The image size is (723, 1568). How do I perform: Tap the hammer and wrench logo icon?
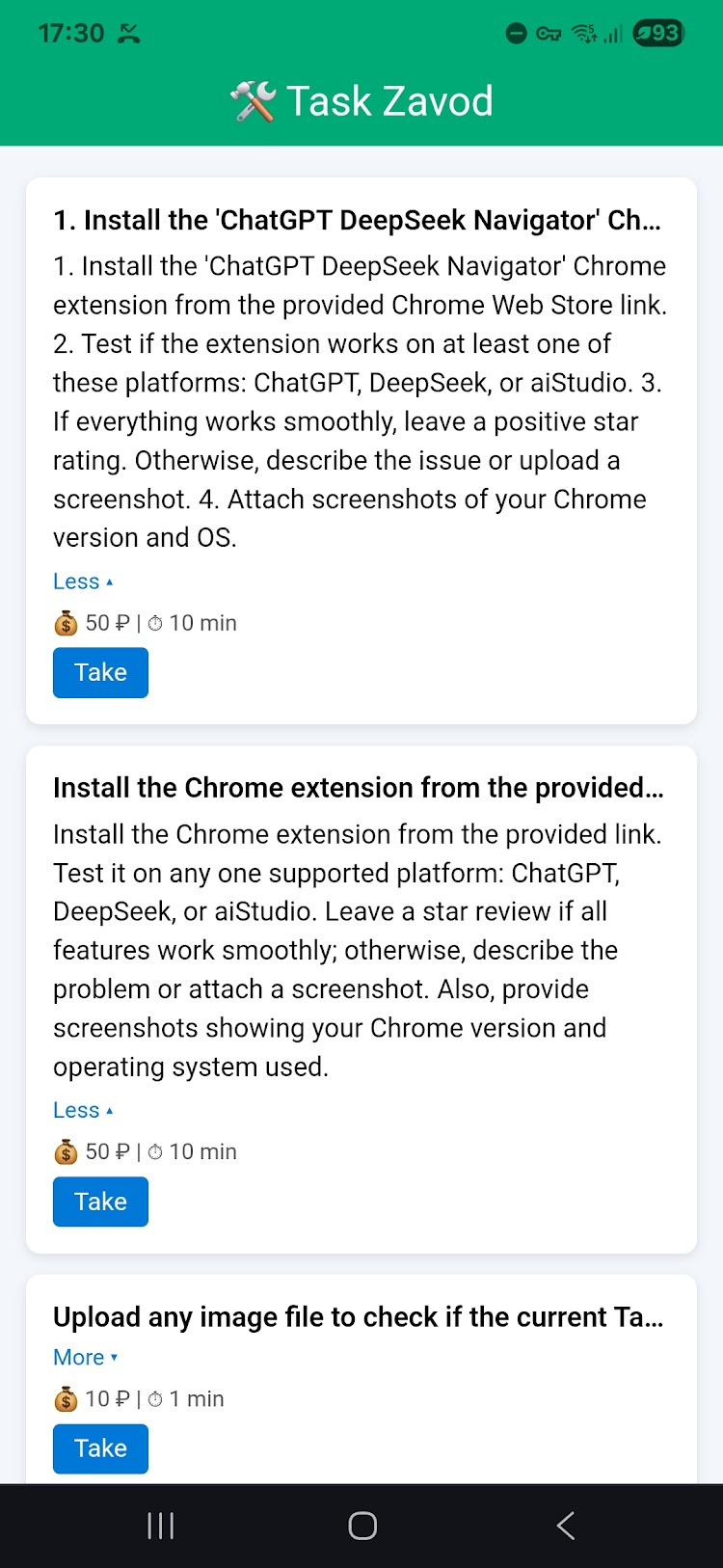coord(253,101)
